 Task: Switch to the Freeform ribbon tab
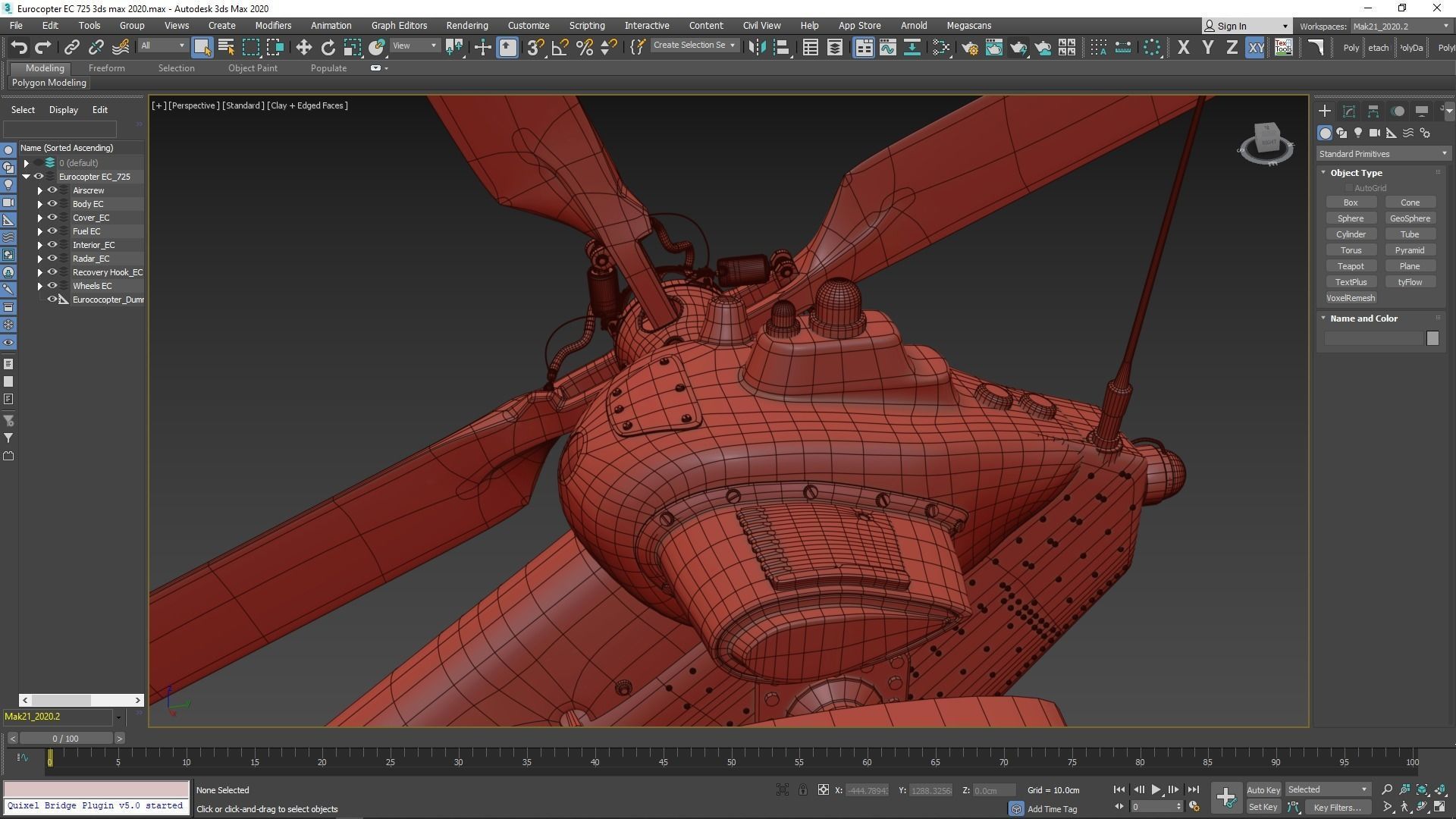click(x=106, y=68)
